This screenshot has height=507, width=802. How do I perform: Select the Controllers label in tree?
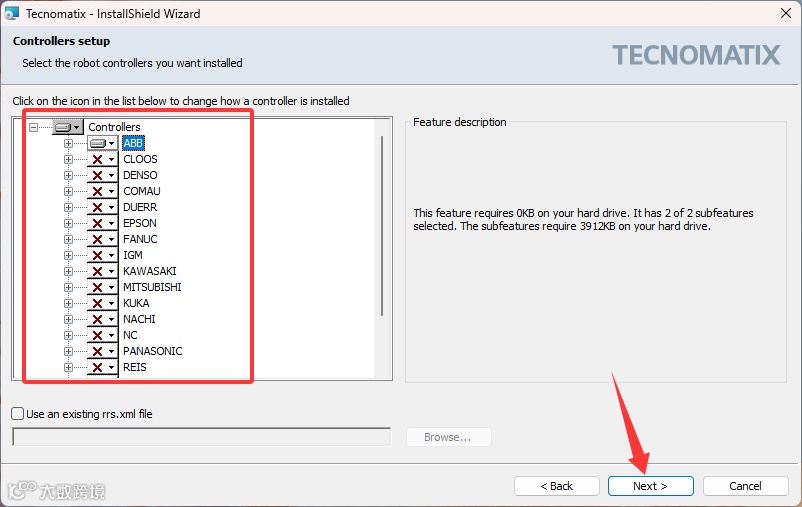[x=114, y=127]
